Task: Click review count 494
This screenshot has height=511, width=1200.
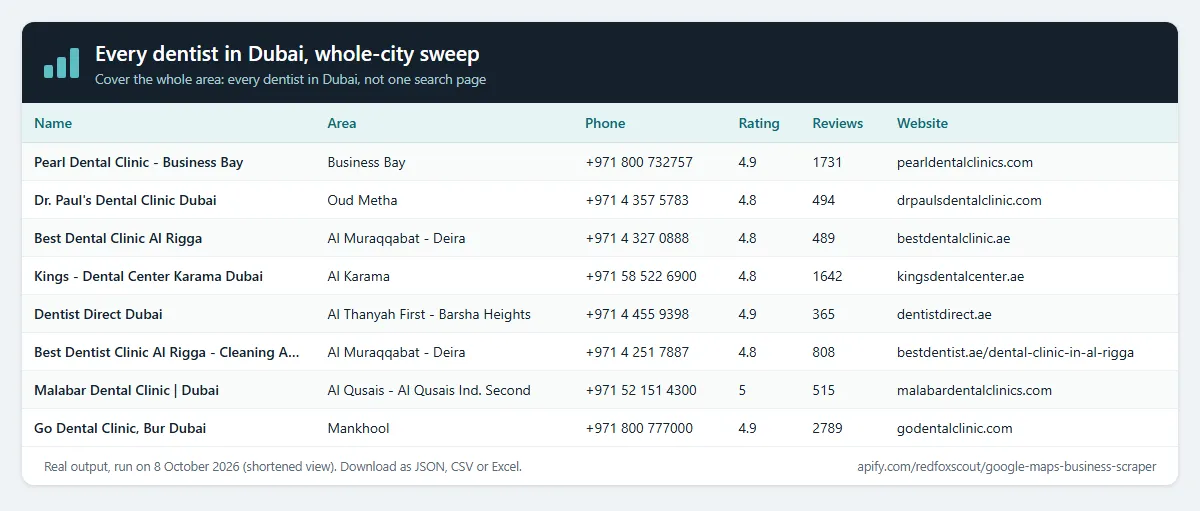Action: 824,200
